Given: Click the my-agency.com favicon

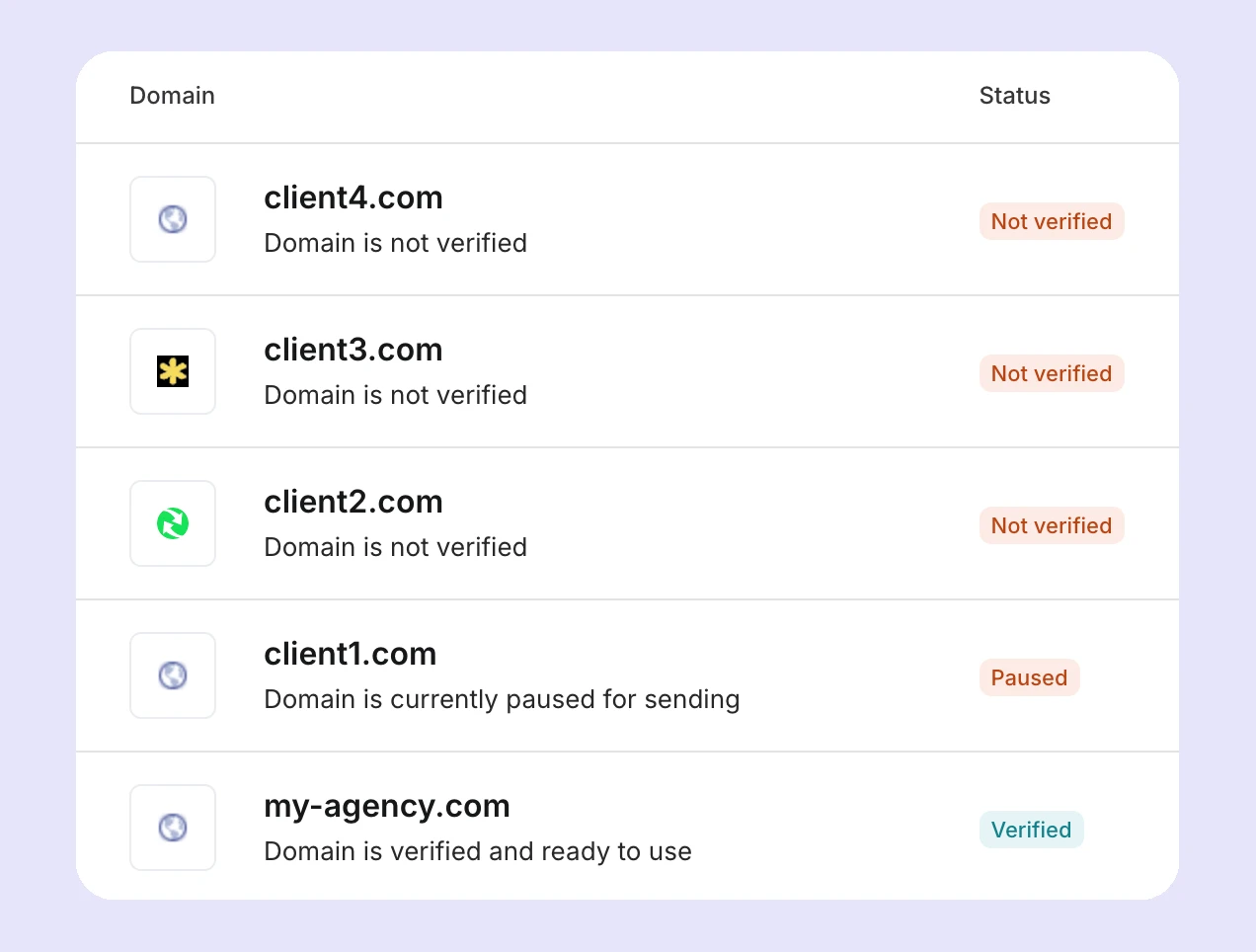Looking at the screenshot, I should [x=173, y=828].
